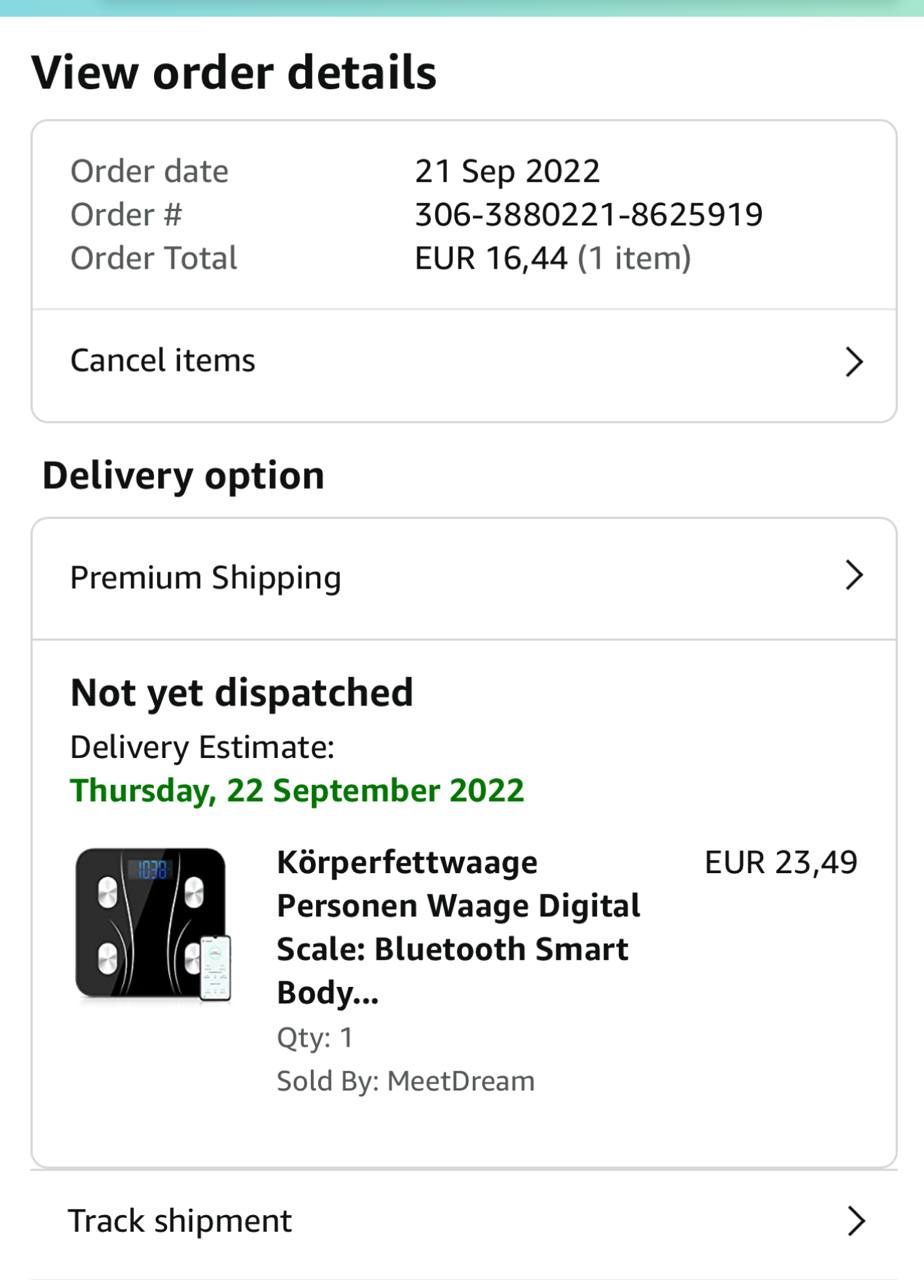Open the Cancel items chevron arrow
This screenshot has height=1280, width=924.
[854, 362]
